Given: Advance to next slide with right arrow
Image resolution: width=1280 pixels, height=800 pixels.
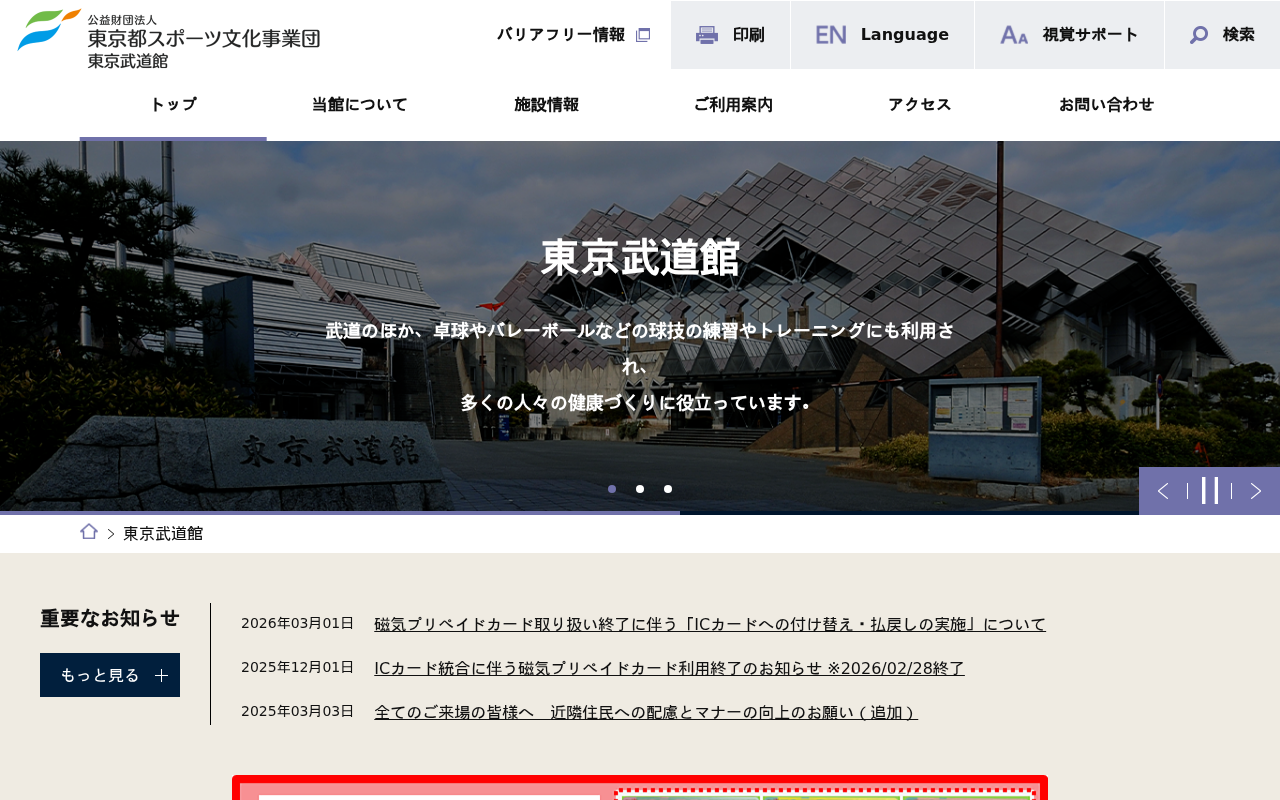Looking at the screenshot, I should click(x=1256, y=491).
